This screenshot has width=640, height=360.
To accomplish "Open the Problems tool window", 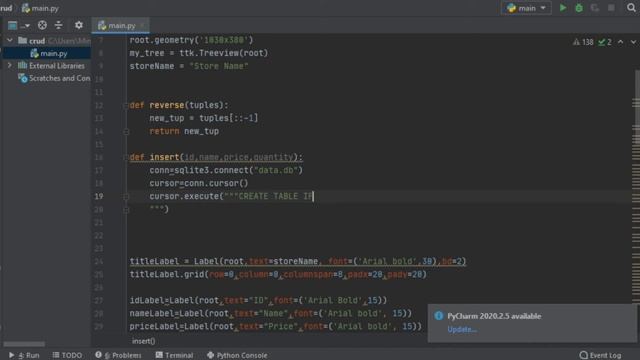I will point(118,355).
